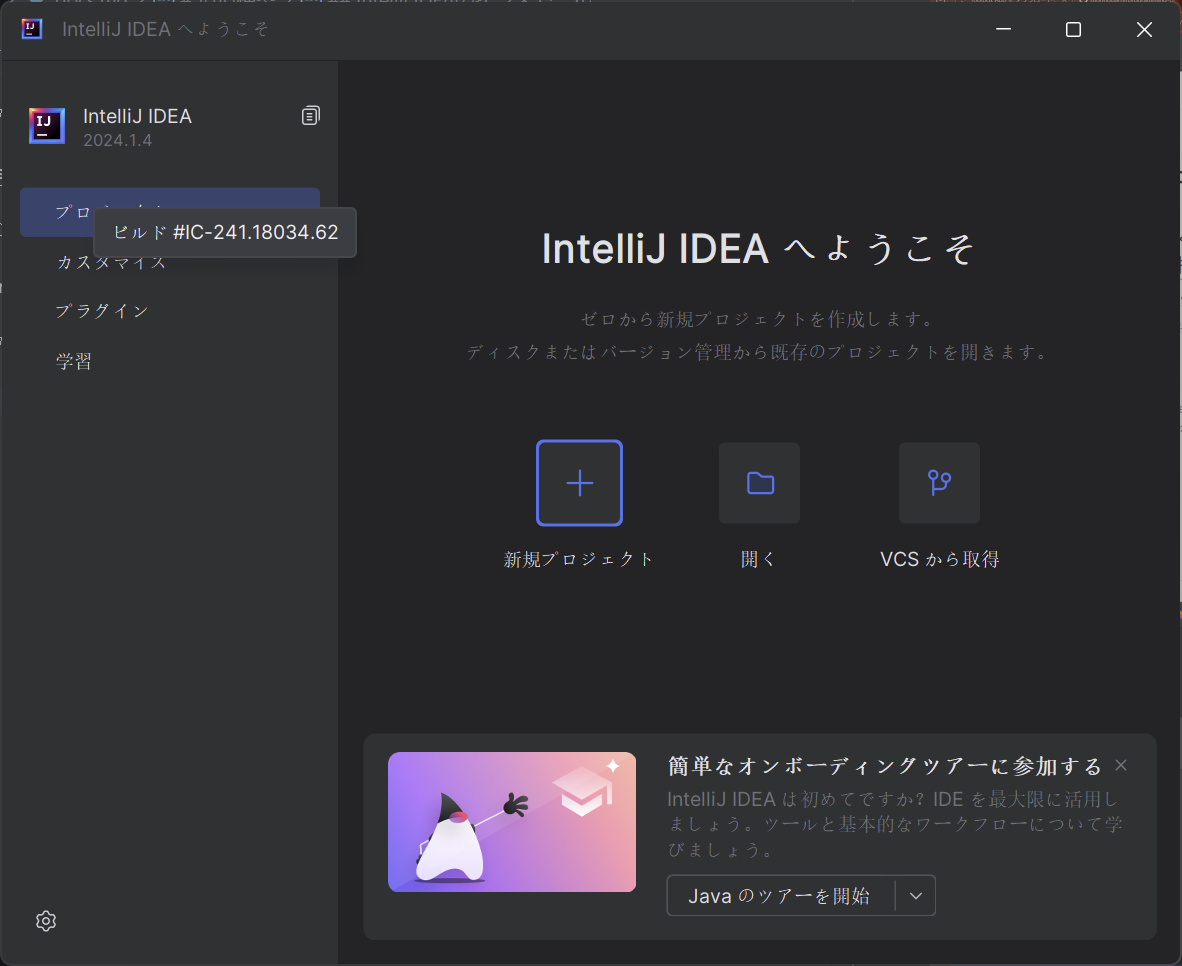Screen dimensions: 1182x966
Task: Minimize the welcome window
Action: [1002, 29]
